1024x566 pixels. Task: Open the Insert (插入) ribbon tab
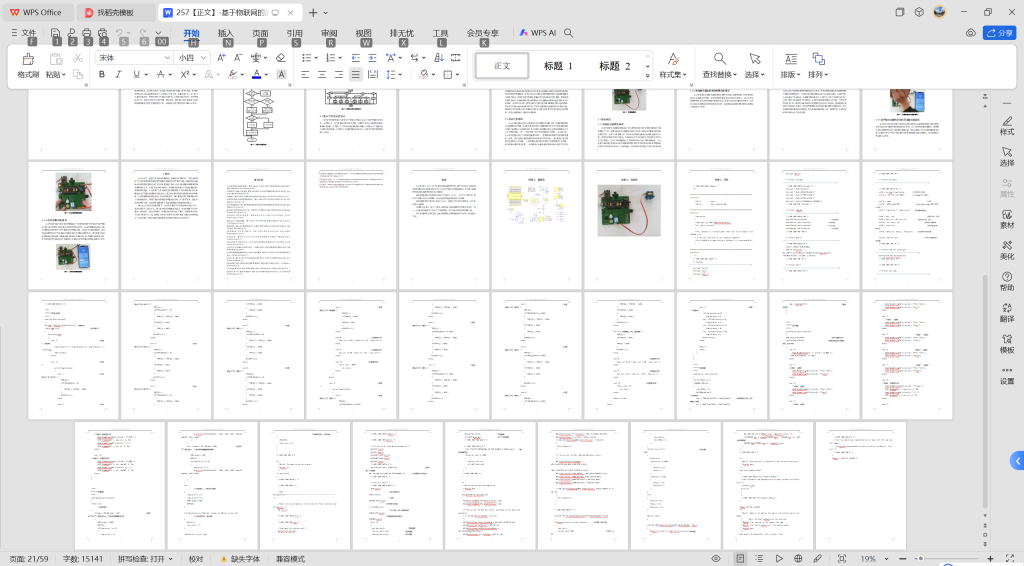(x=226, y=33)
